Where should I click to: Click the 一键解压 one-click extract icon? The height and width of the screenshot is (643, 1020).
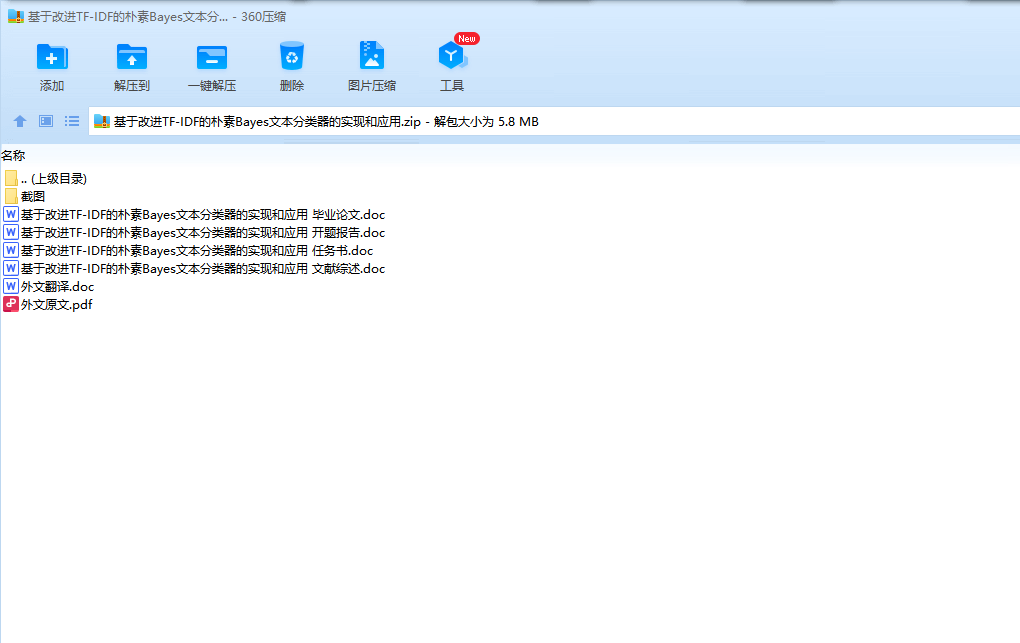point(211,57)
